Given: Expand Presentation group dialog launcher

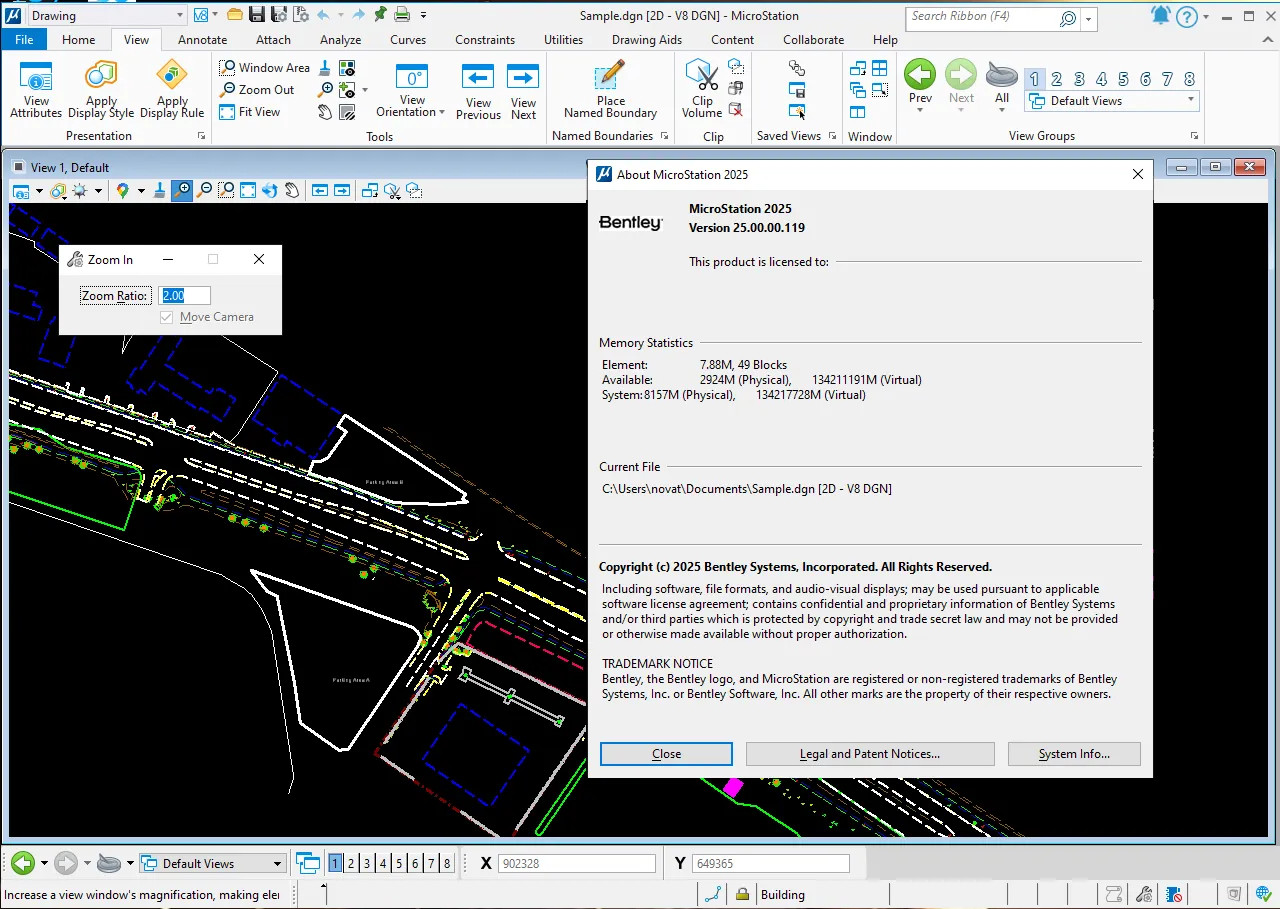Looking at the screenshot, I should (201, 136).
